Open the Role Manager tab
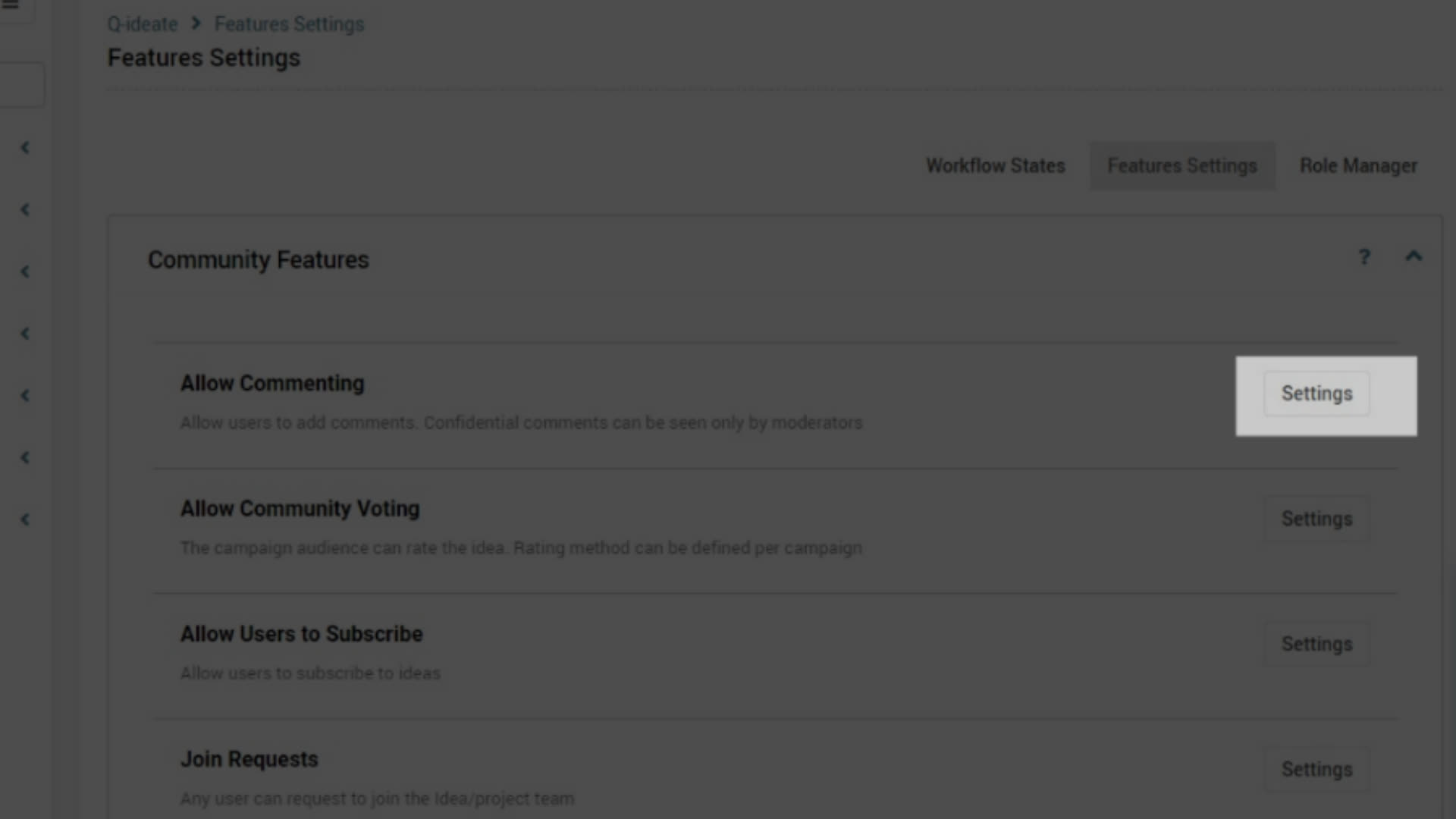The image size is (1456, 819). pyautogui.click(x=1358, y=165)
